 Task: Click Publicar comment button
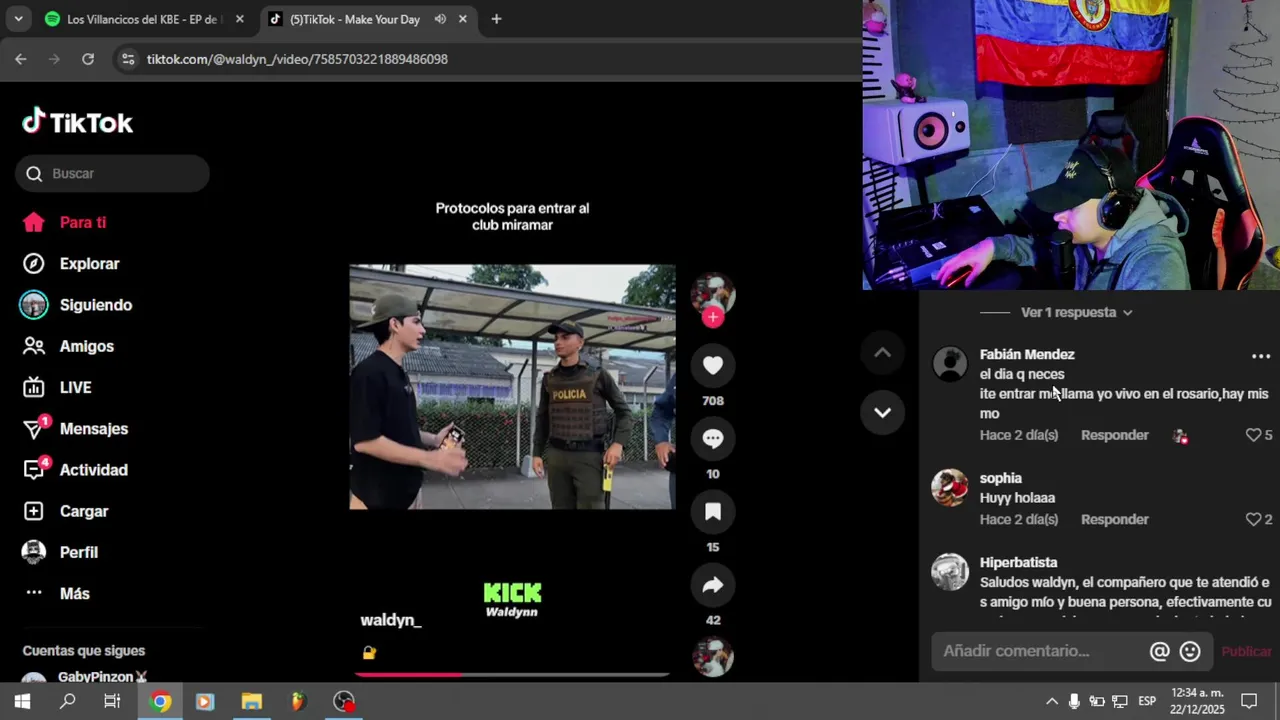pos(1246,651)
